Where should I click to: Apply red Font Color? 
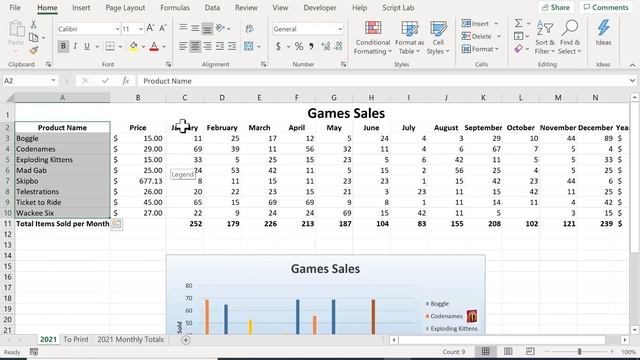tap(154, 46)
